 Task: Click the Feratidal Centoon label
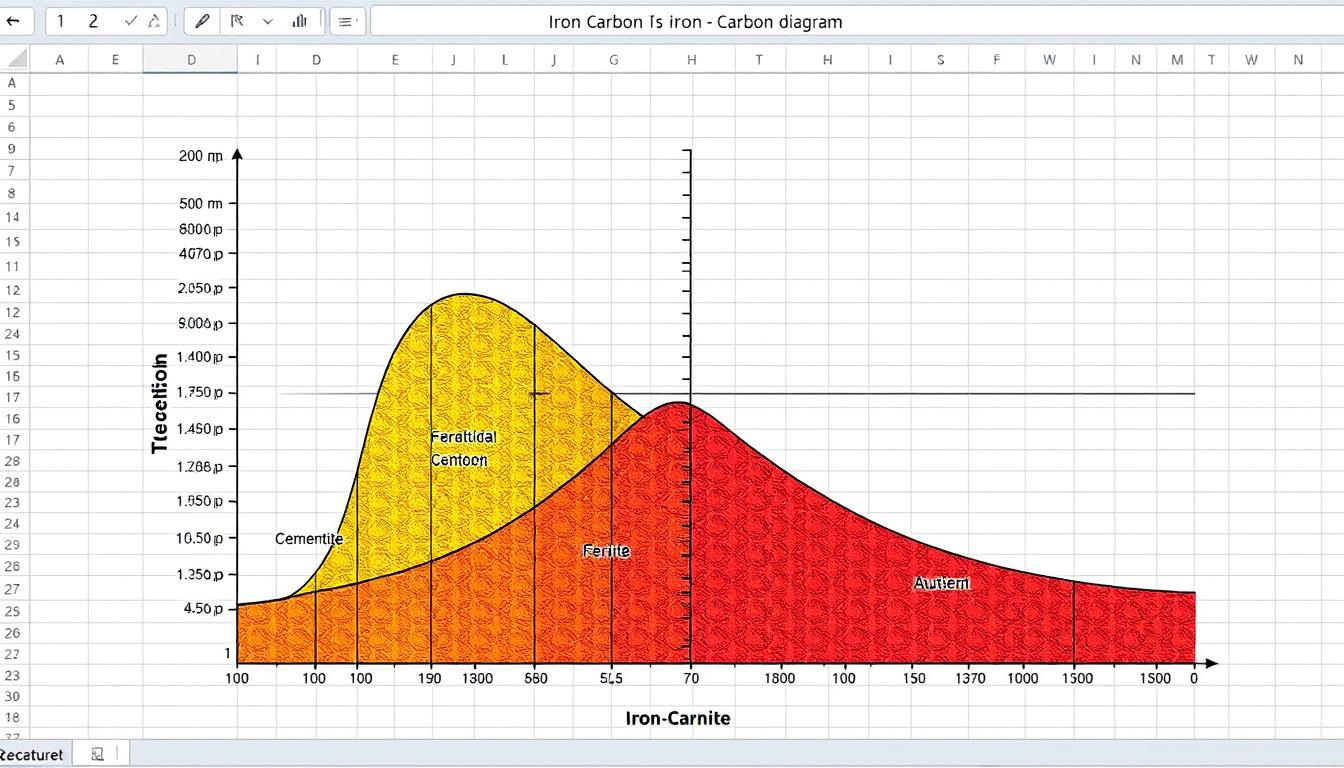click(462, 449)
